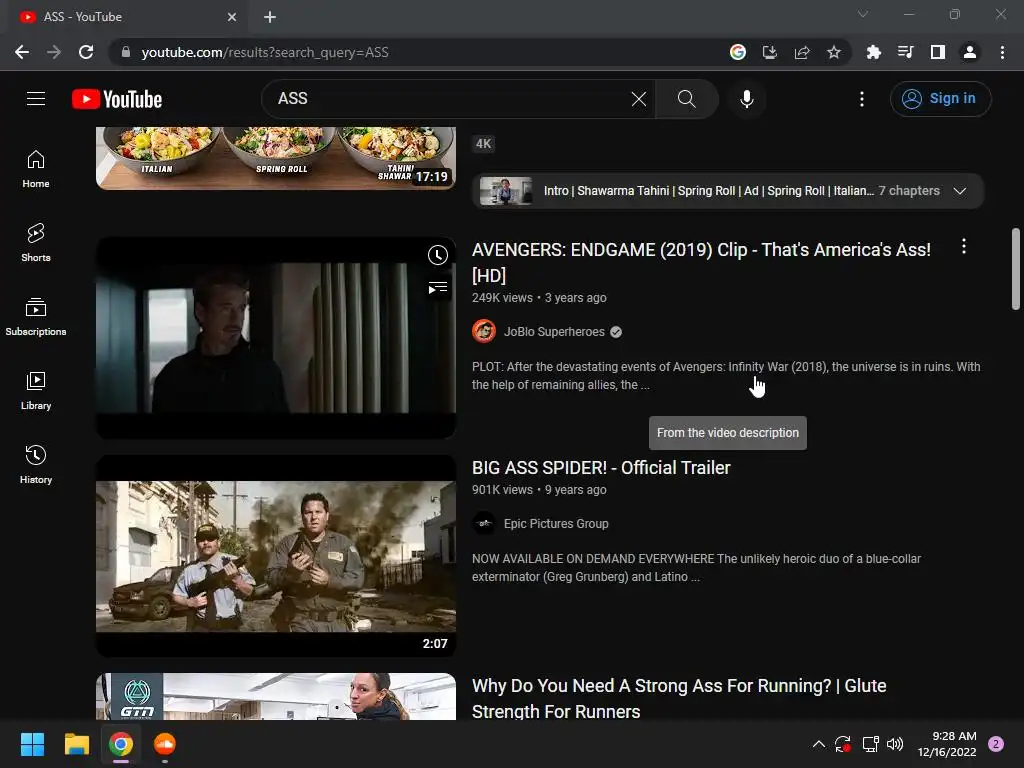Close the ASS - YouTube tab

pos(232,17)
